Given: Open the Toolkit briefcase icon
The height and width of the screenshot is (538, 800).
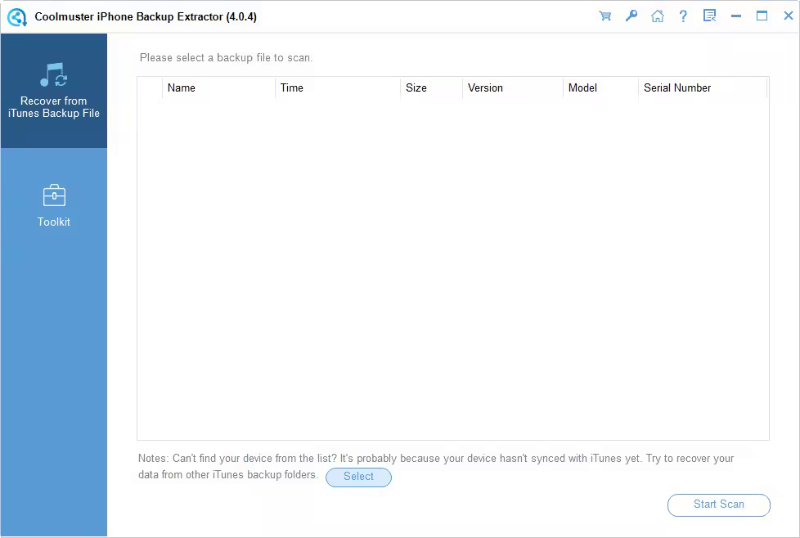Looking at the screenshot, I should tap(53, 195).
